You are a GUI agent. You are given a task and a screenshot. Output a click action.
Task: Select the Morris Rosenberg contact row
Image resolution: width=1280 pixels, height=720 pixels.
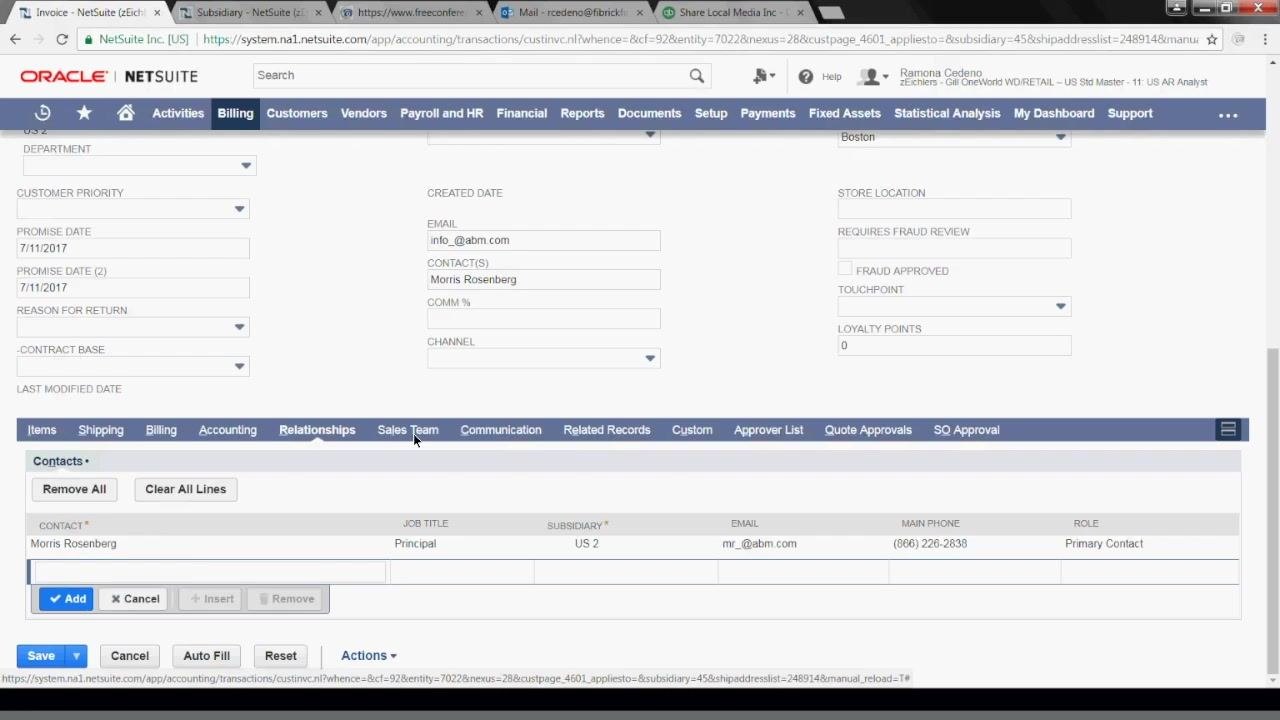pyautogui.click(x=632, y=544)
